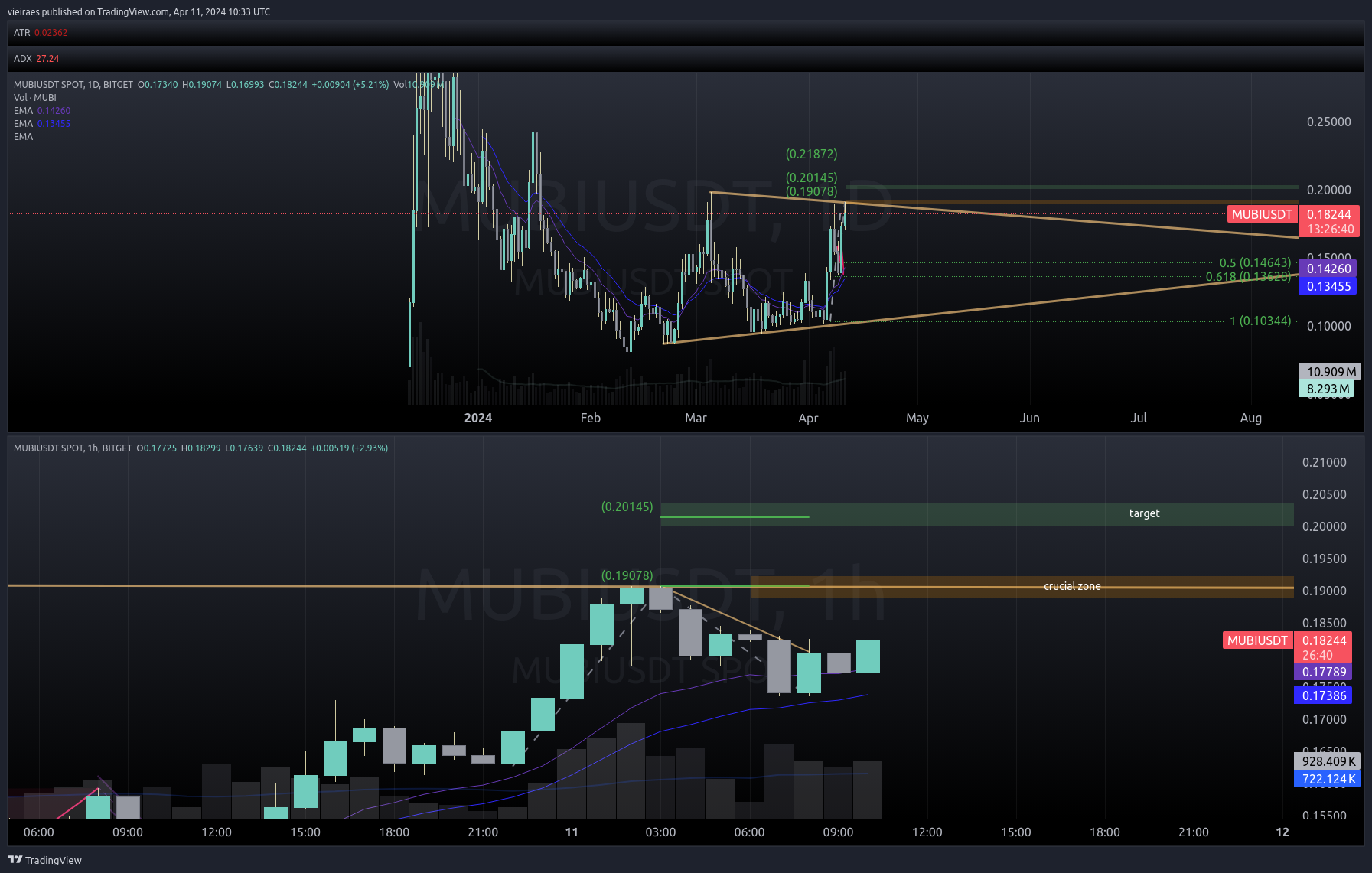Click the (0.20145) label in the 1D chart
The height and width of the screenshot is (873, 1372).
click(812, 178)
